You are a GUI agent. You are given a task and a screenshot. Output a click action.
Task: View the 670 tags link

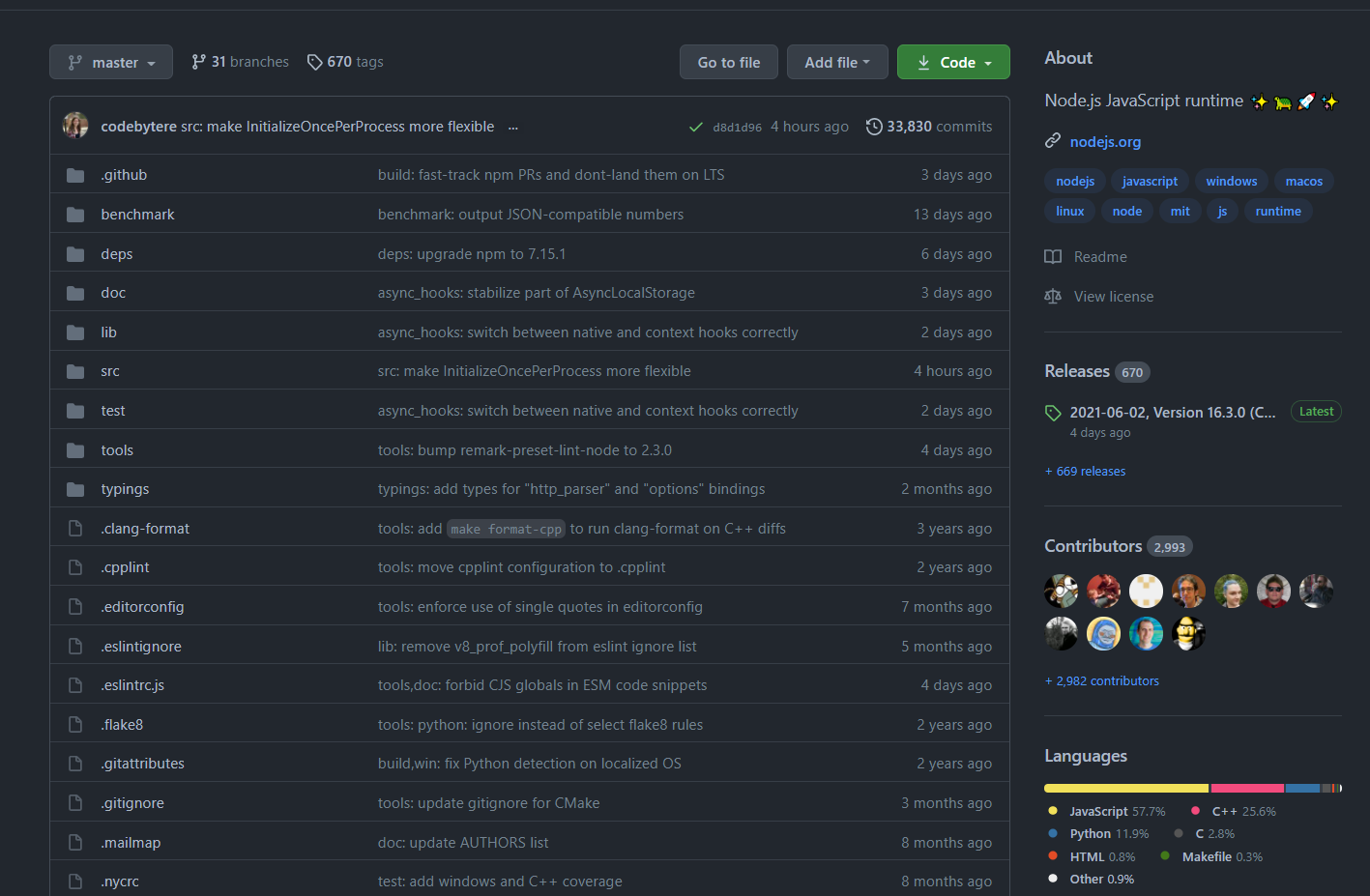pos(345,62)
